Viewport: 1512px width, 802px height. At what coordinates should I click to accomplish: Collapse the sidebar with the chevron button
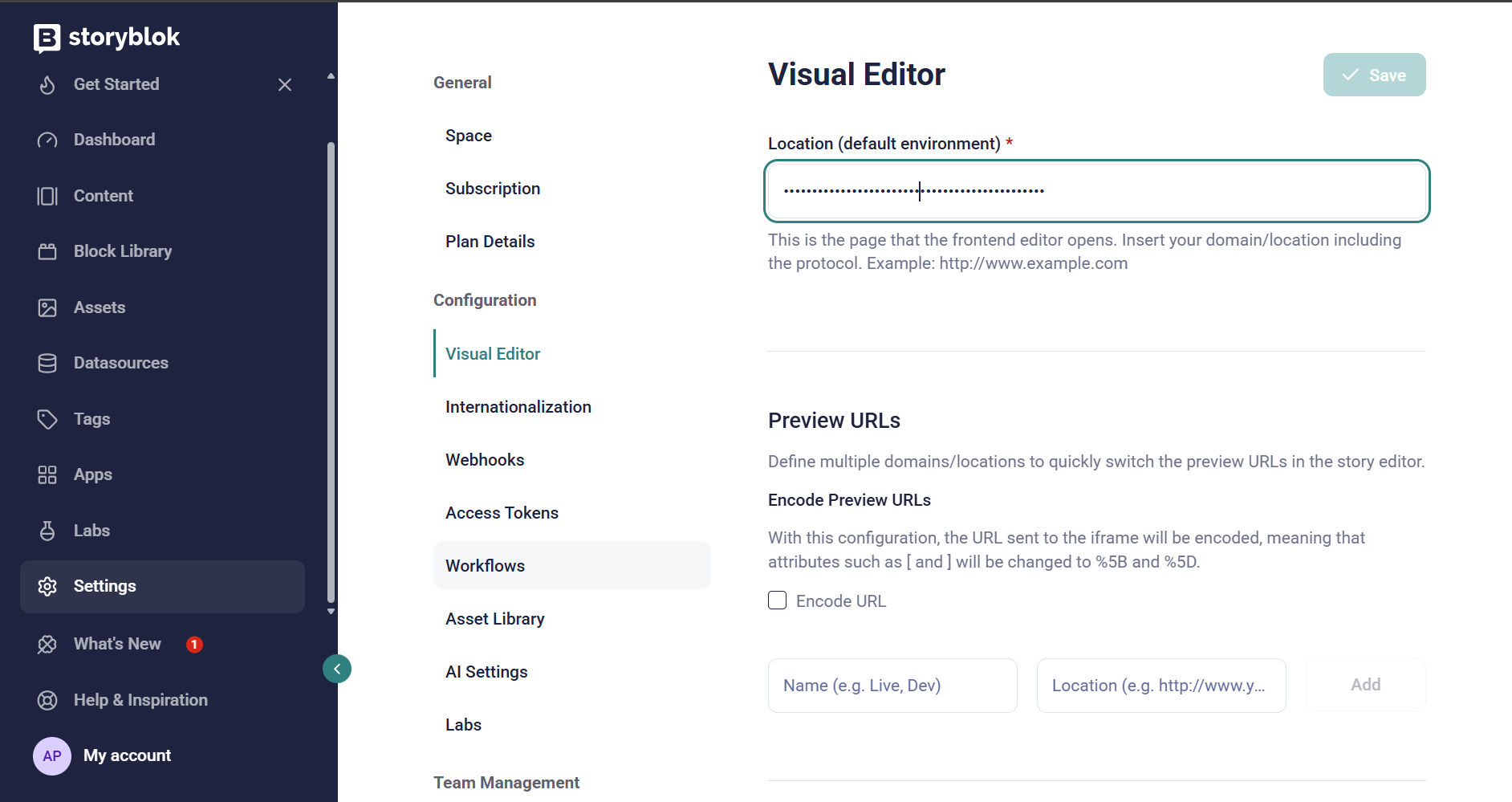tap(337, 669)
